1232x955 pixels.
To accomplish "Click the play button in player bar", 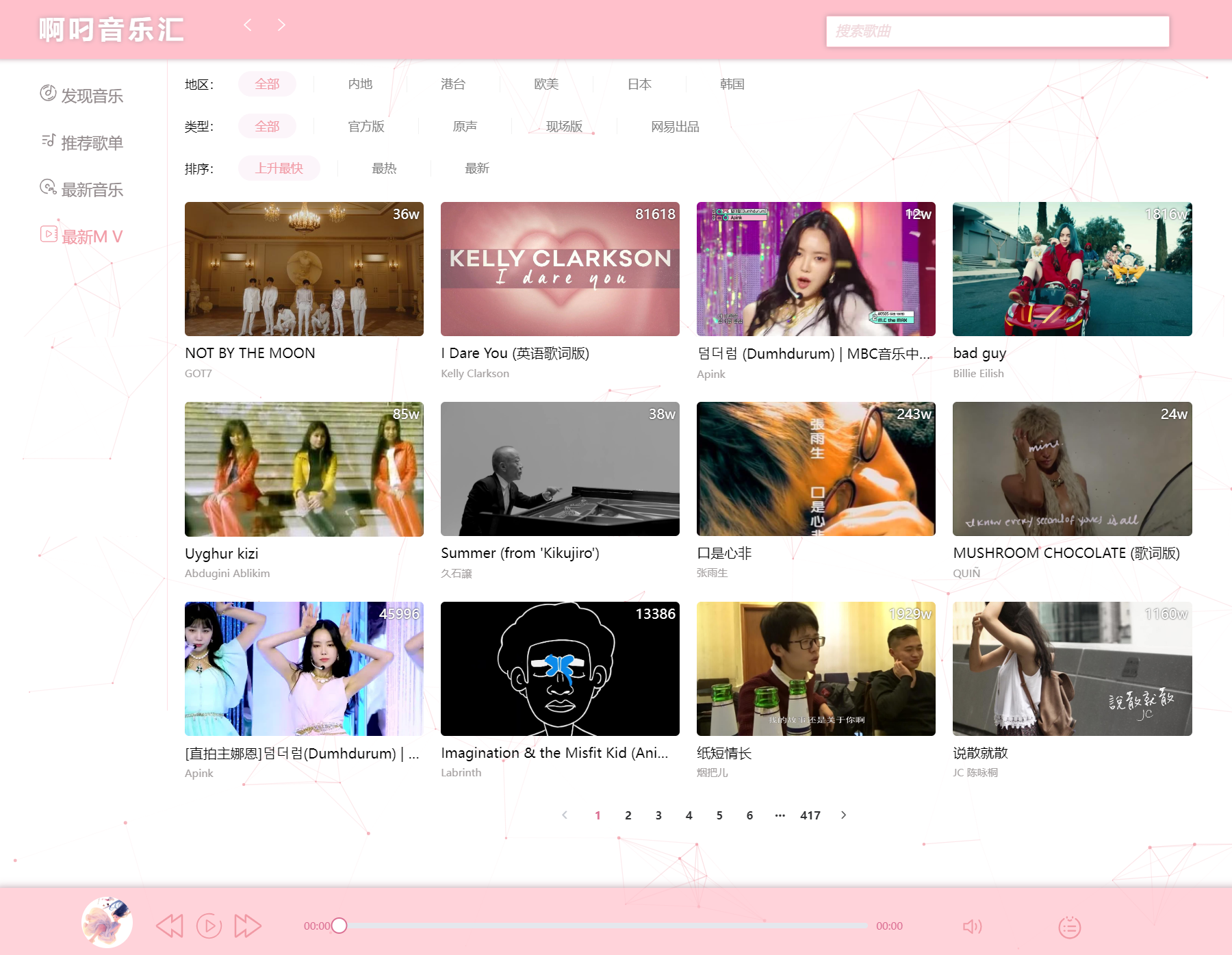I will click(209, 926).
